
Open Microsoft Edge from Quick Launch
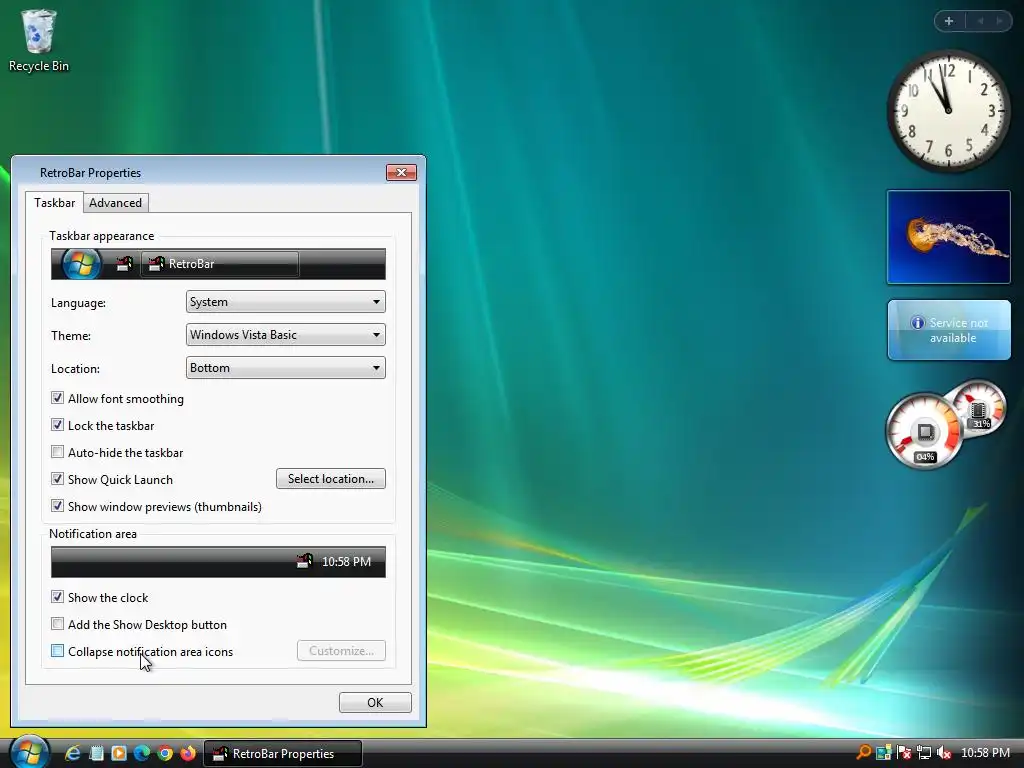142,753
